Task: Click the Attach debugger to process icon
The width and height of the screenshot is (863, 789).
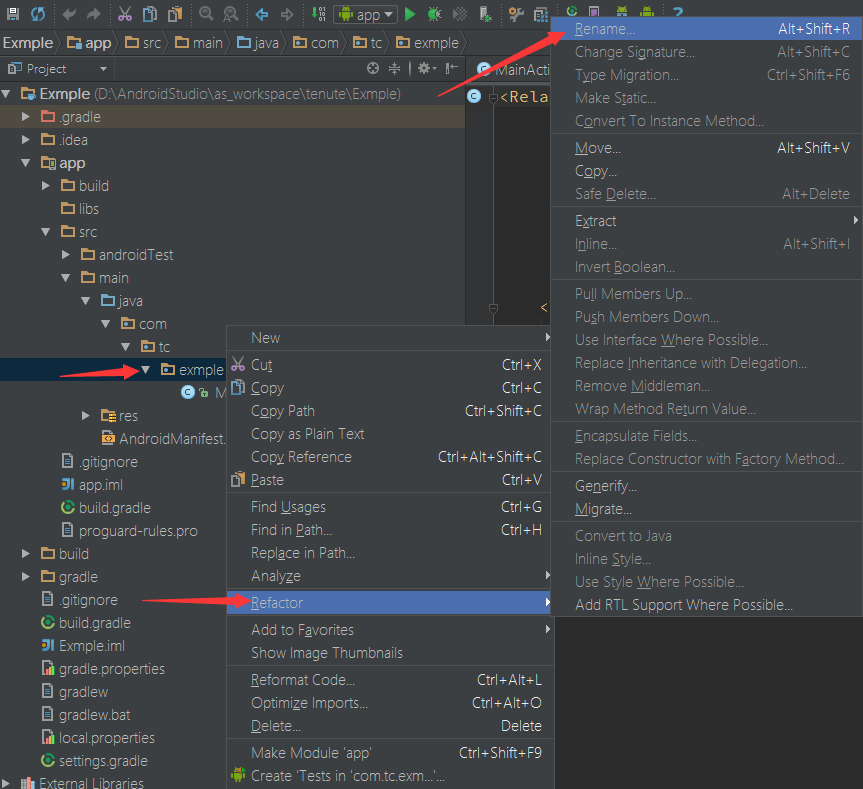Action: pyautogui.click(x=485, y=14)
